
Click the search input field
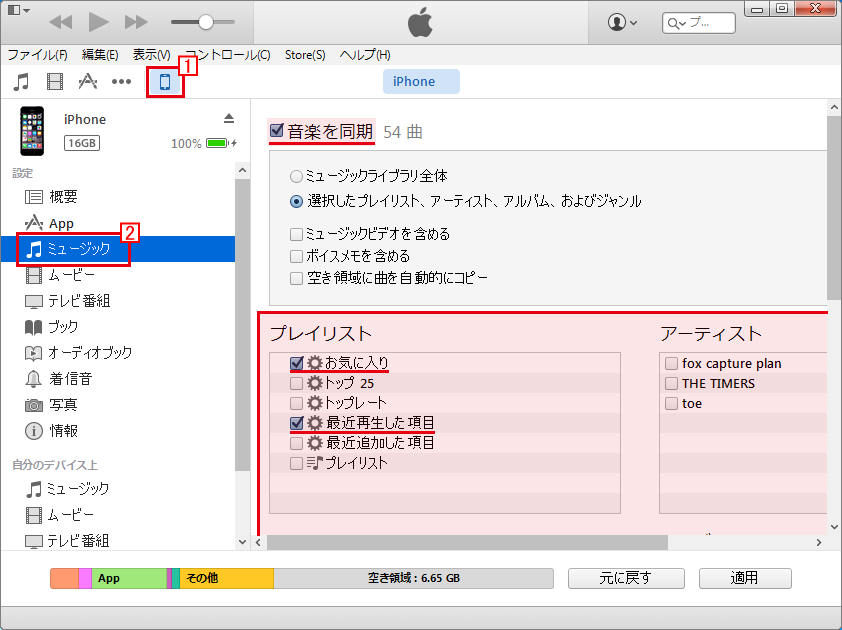[699, 23]
